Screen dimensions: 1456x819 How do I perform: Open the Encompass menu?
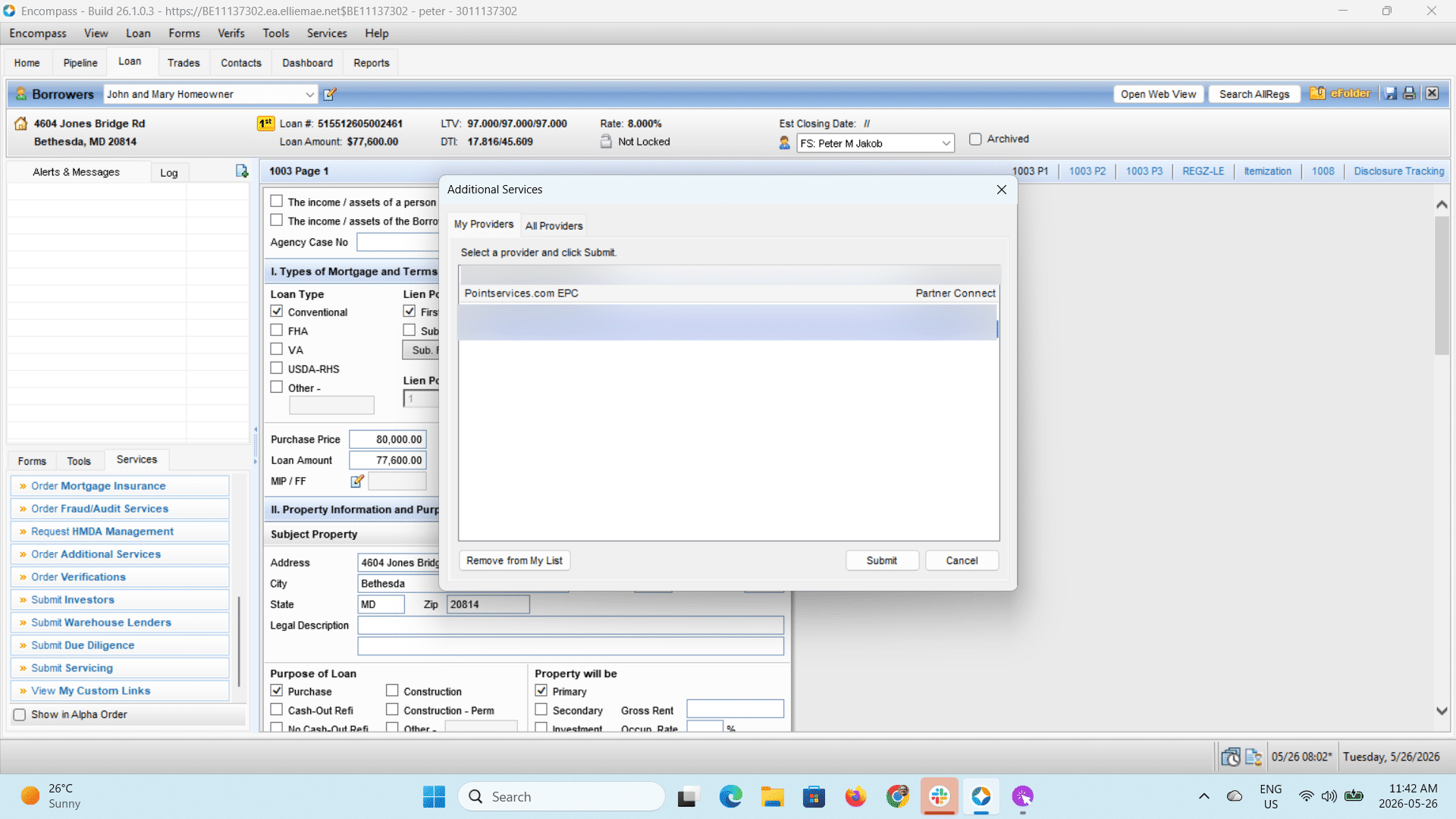tap(38, 33)
